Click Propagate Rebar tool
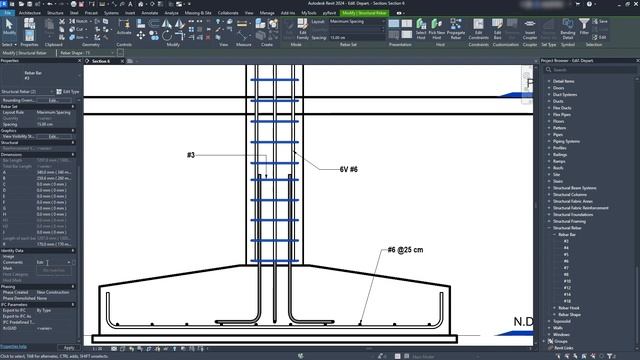This screenshot has width=640, height=360. (456, 29)
